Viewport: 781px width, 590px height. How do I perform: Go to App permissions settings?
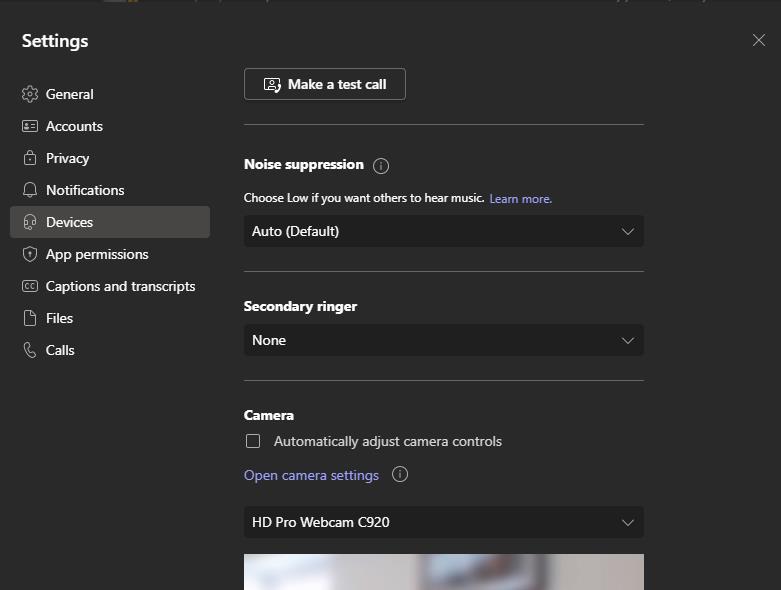pos(97,254)
